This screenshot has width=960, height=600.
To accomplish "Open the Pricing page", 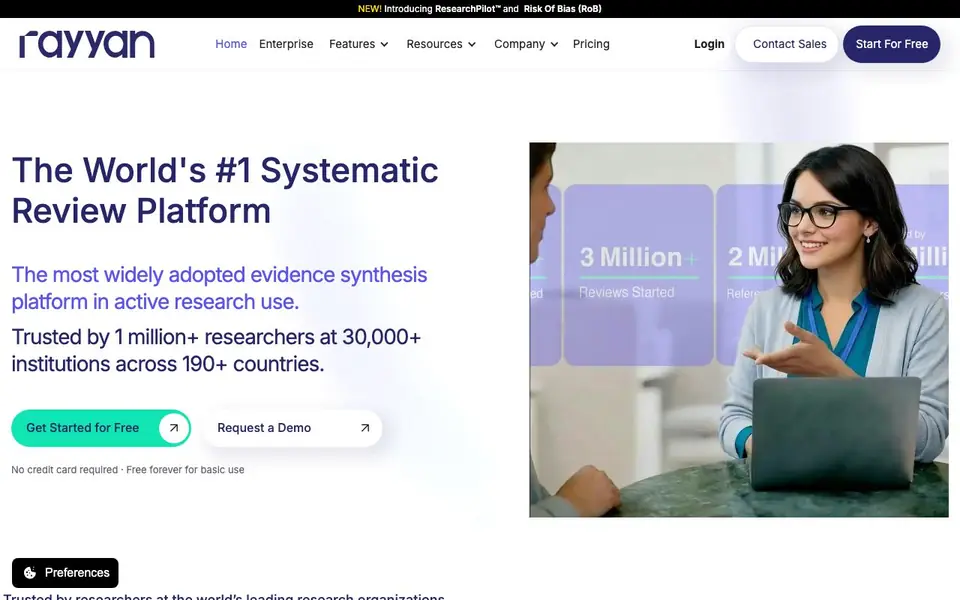I will pyautogui.click(x=591, y=44).
